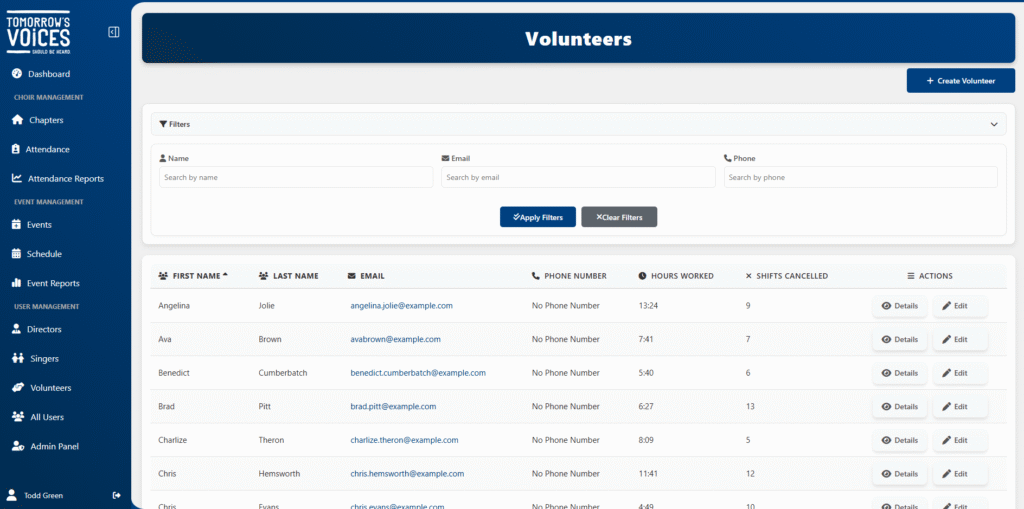This screenshot has height=509, width=1024.
Task: Open Attendance Reports chart icon
Action: 17,179
